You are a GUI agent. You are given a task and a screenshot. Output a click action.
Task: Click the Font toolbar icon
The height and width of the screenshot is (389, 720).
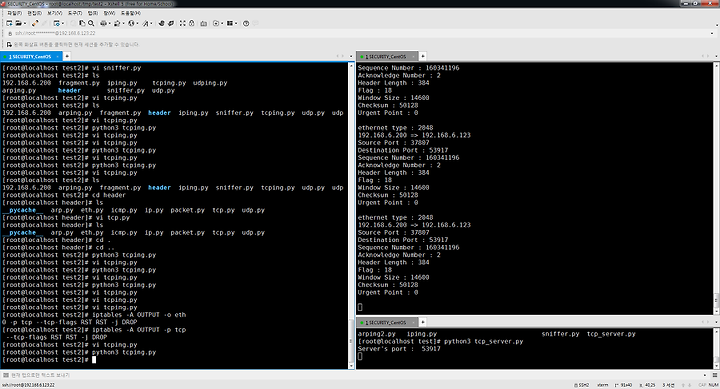coord(145,23)
